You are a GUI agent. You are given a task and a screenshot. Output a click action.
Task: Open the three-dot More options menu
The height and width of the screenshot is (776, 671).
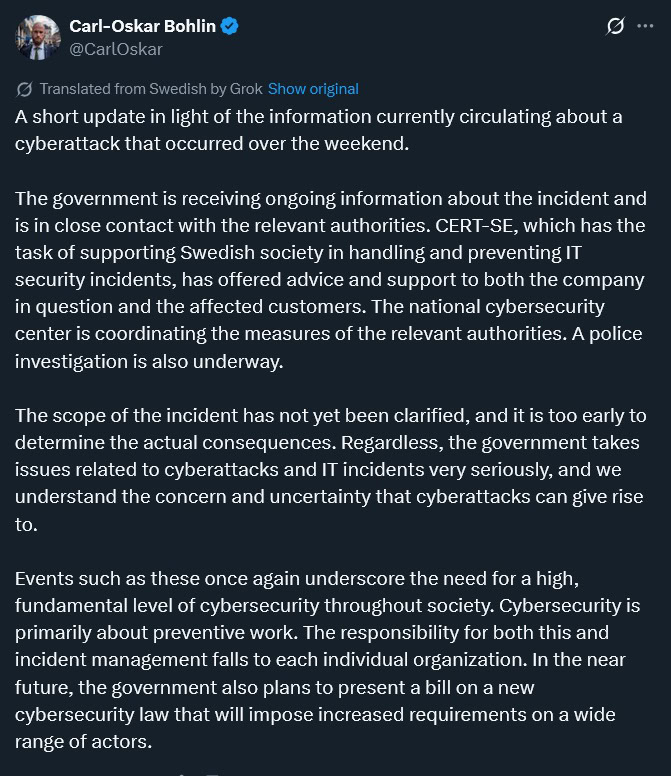[x=645, y=27]
